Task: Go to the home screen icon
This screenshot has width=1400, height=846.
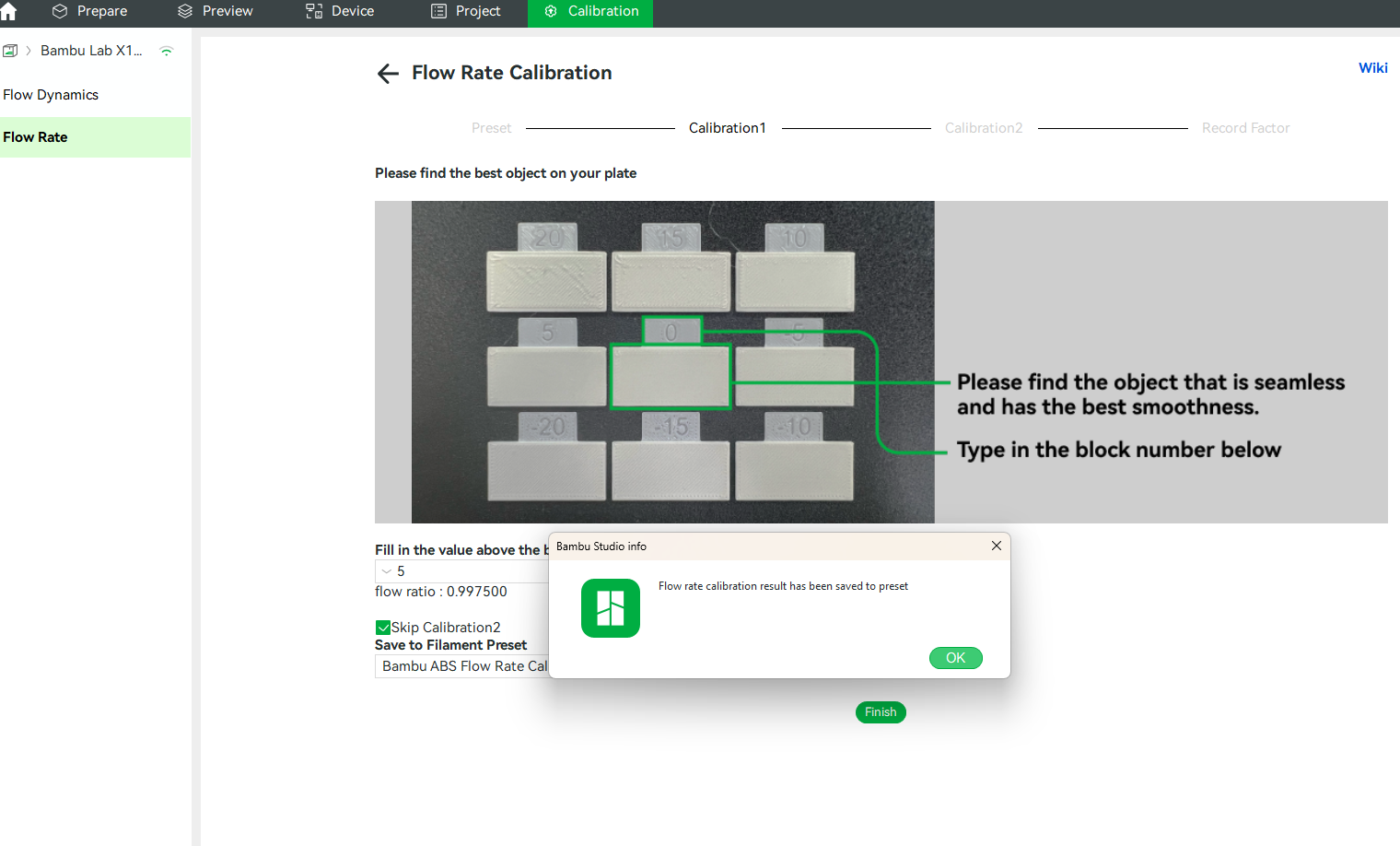Action: (8, 11)
